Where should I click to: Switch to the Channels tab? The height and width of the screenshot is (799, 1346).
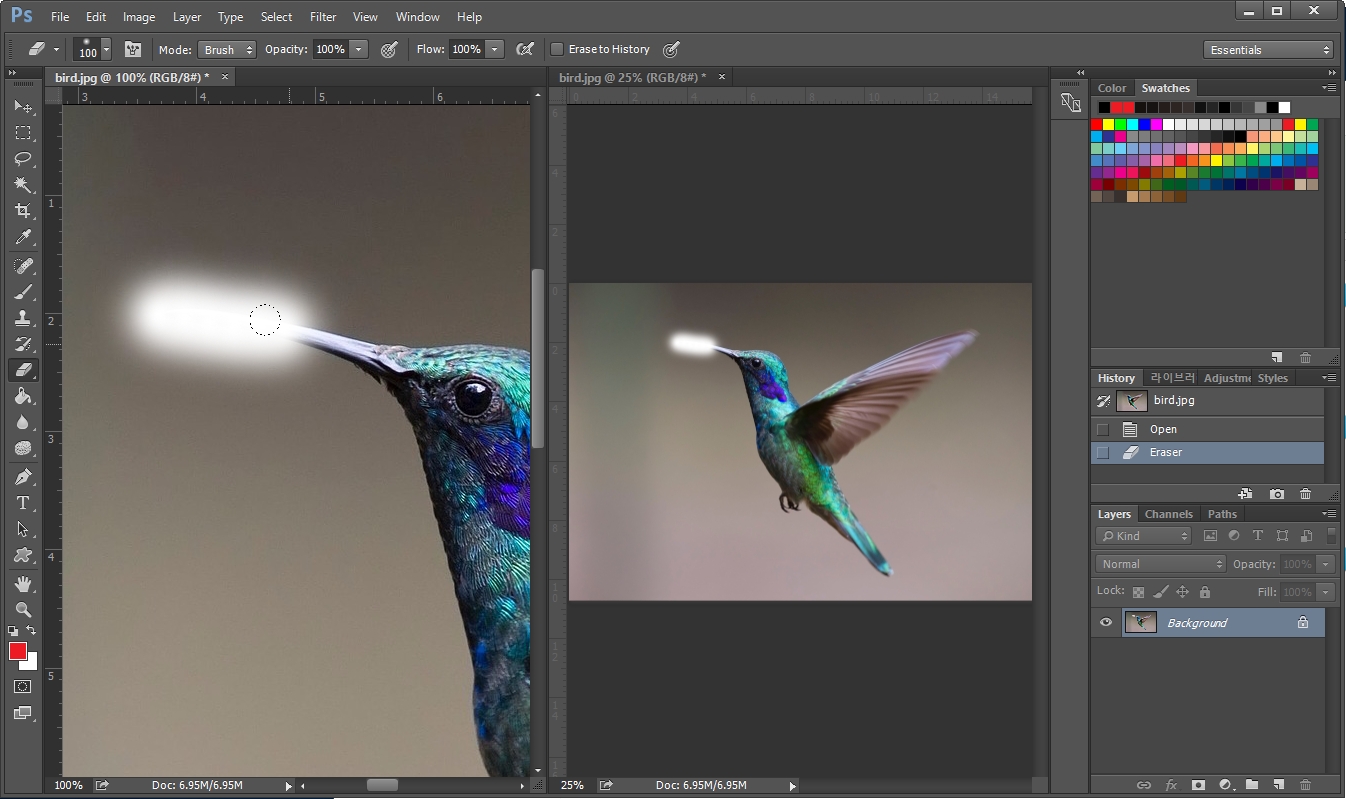(x=1168, y=514)
